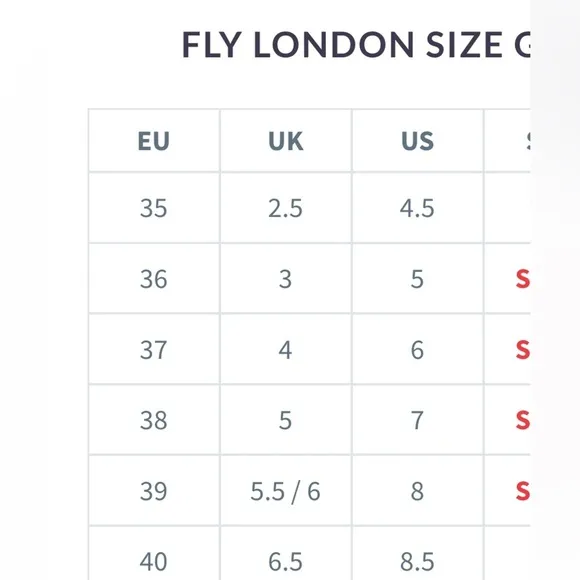Open the red link in the EU 39 row
The height and width of the screenshot is (580, 580).
523,491
